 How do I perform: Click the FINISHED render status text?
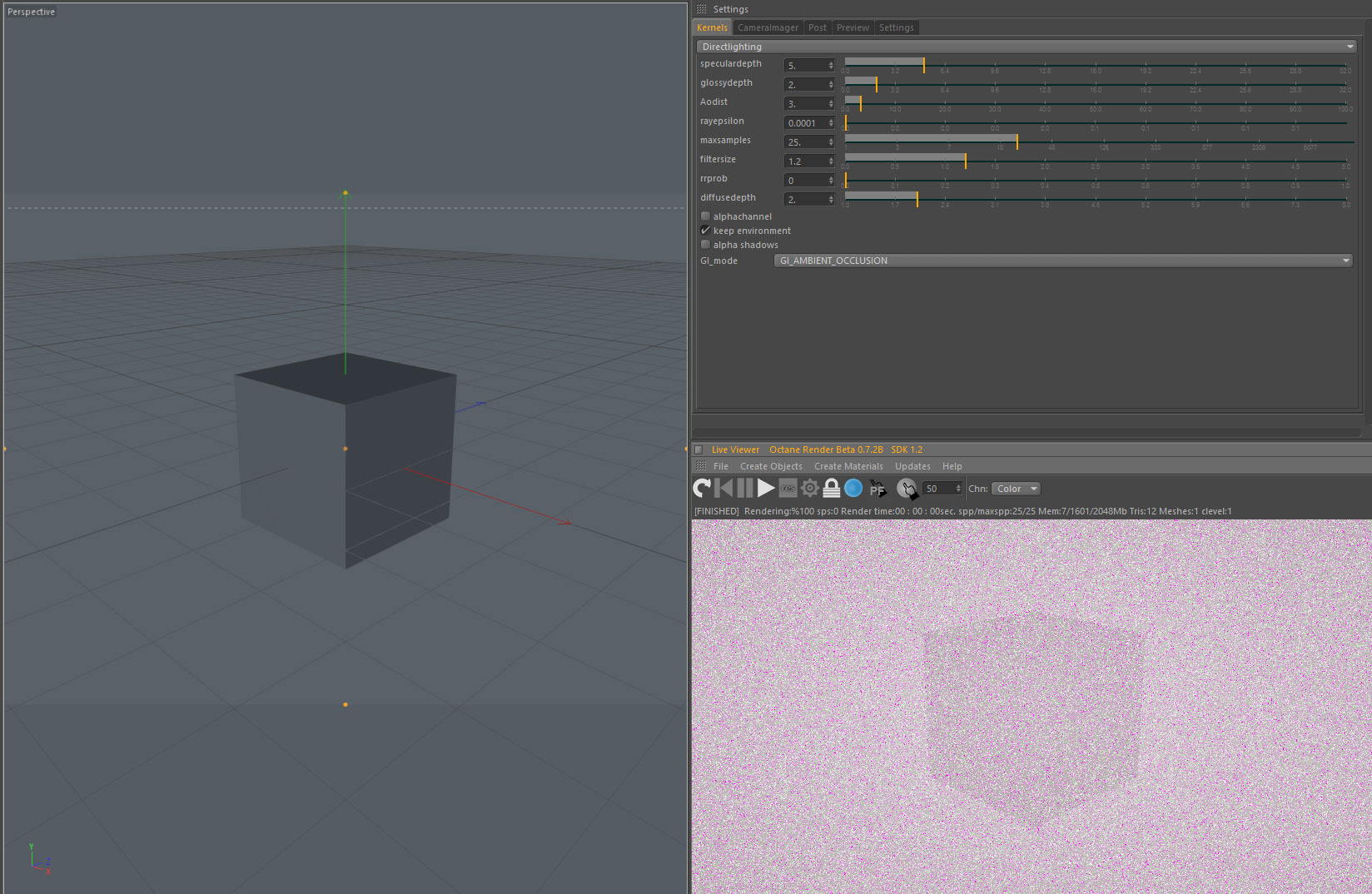(x=717, y=511)
